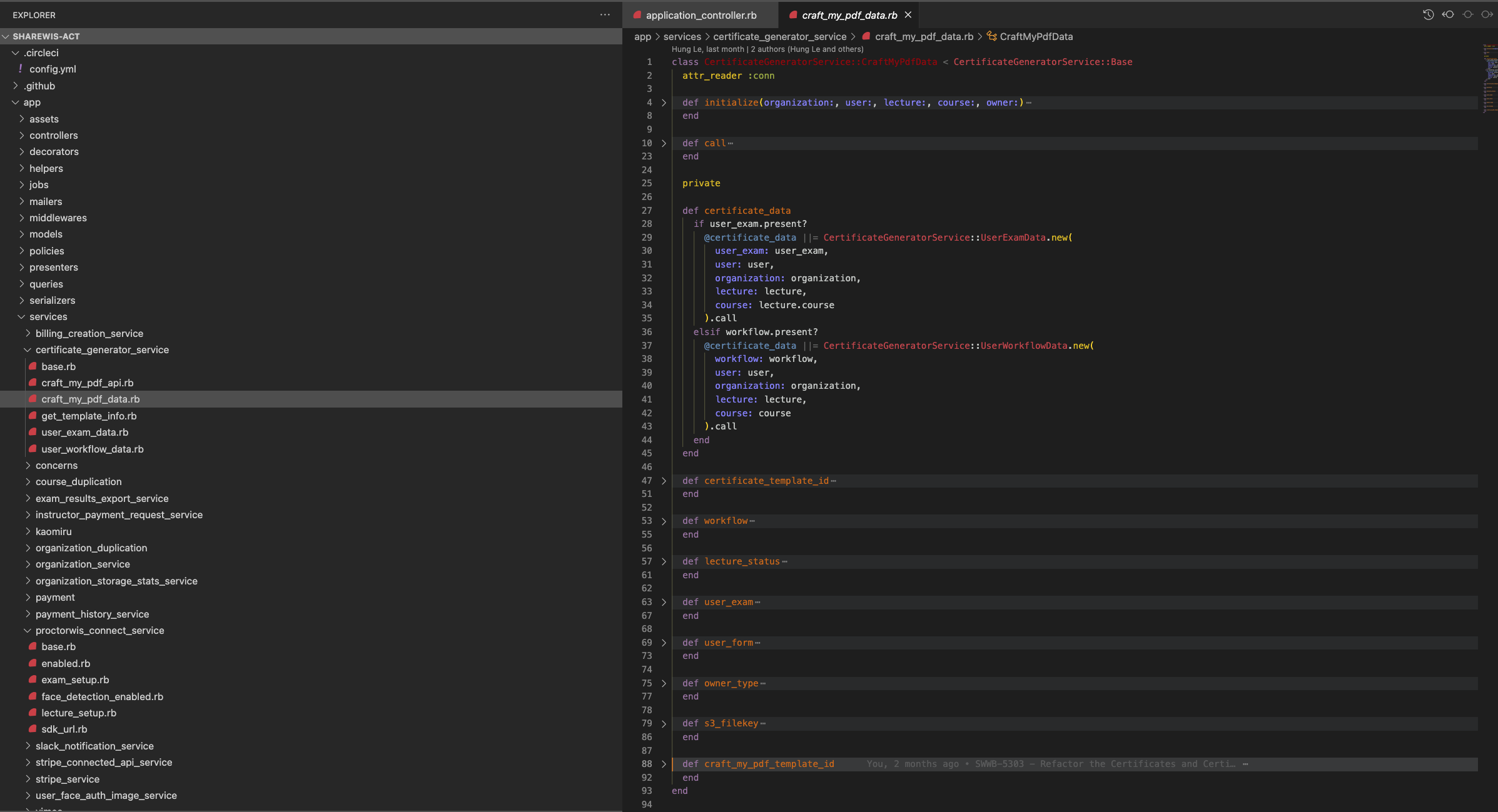The image size is (1498, 812).
Task: Click Ruby icon of lecture_setup.rb
Action: coord(33,713)
